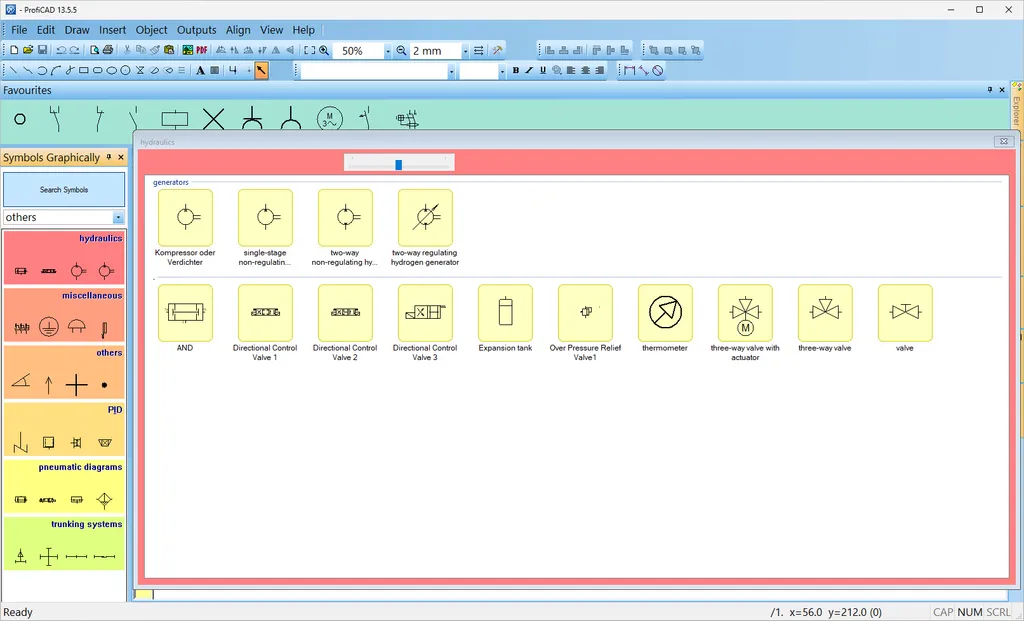Select the Rectangle drawing tool

(x=84, y=71)
